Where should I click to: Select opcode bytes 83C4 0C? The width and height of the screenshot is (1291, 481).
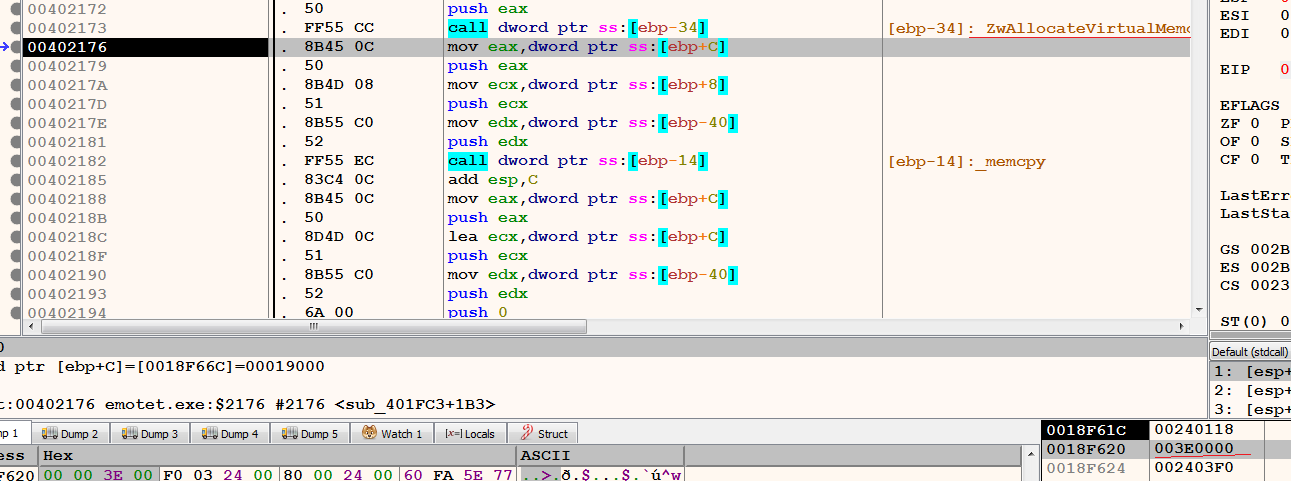[339, 180]
